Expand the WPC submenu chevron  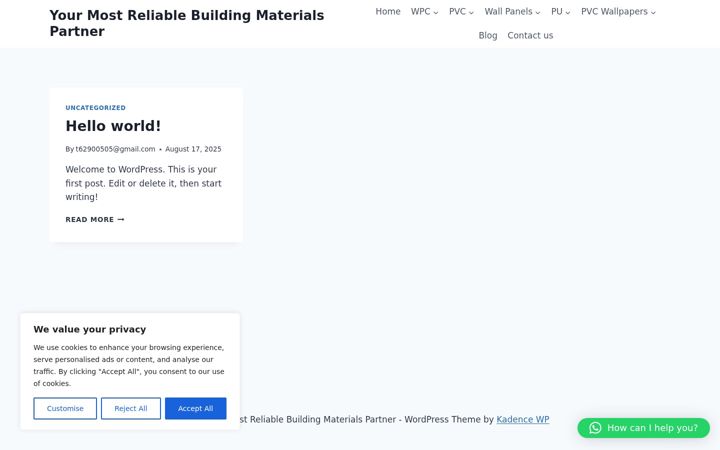[436, 12]
